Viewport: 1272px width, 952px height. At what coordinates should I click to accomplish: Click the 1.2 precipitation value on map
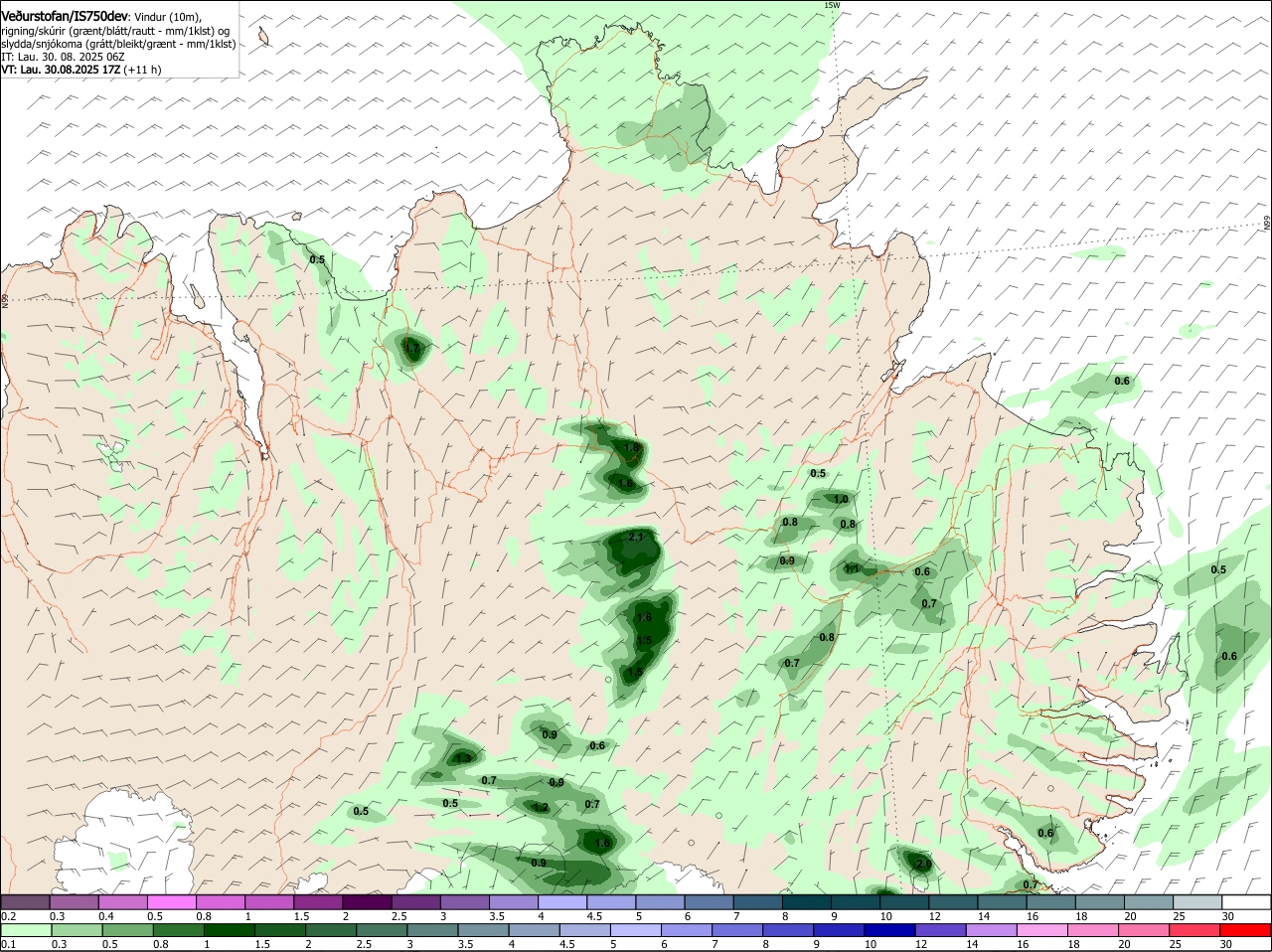[541, 808]
